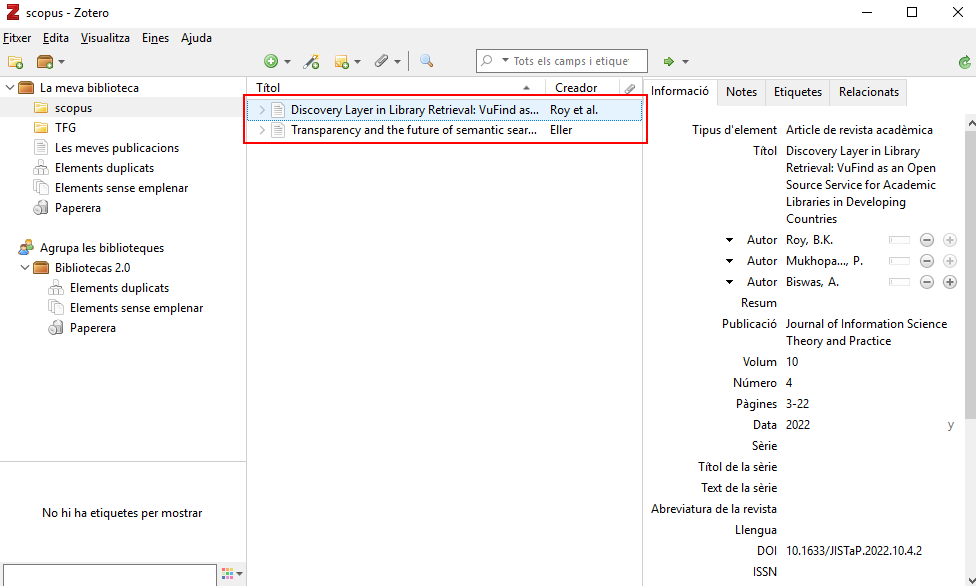Open the tag selector colored grid menu
Screen dimensions: 976x586
coord(232,574)
